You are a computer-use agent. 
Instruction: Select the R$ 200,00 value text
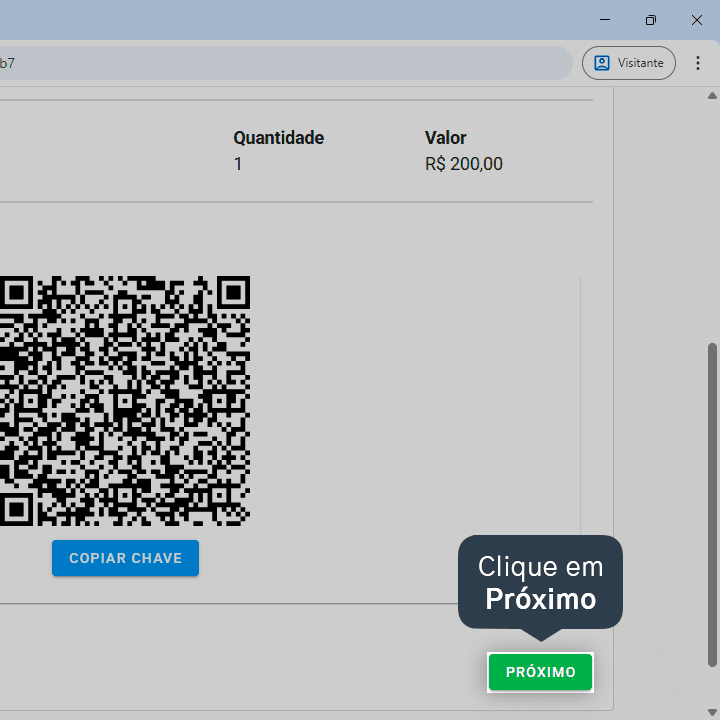[464, 164]
